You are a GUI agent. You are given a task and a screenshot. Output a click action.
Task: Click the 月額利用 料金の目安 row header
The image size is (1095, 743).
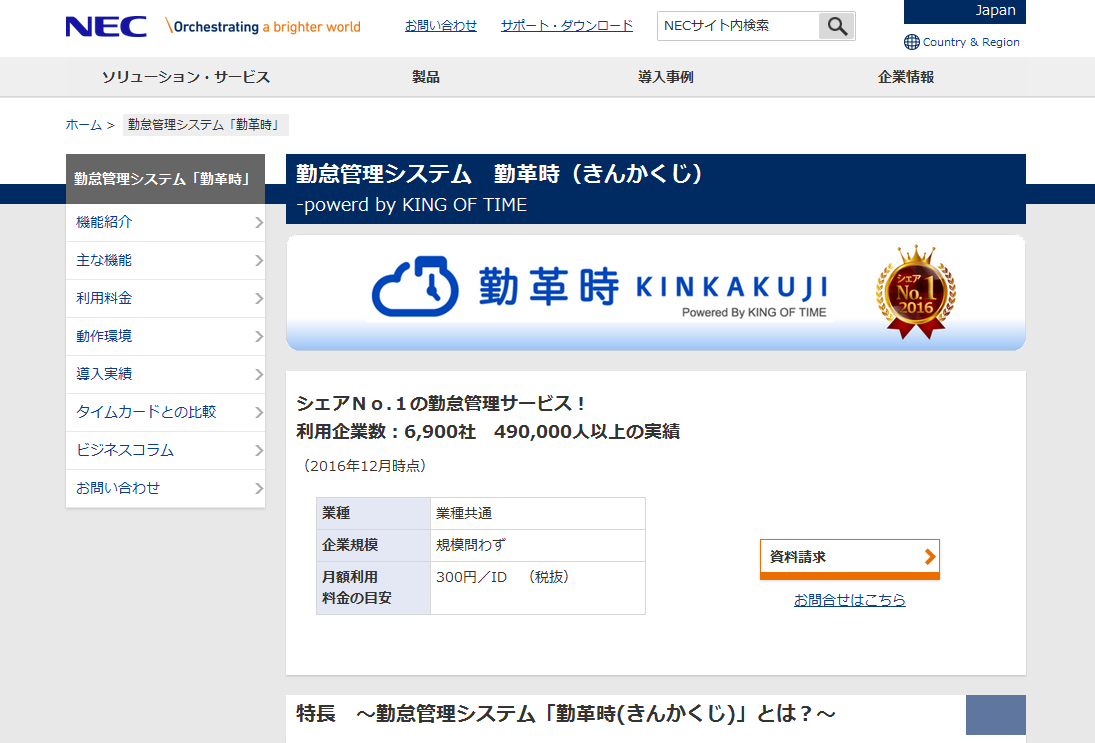click(374, 588)
